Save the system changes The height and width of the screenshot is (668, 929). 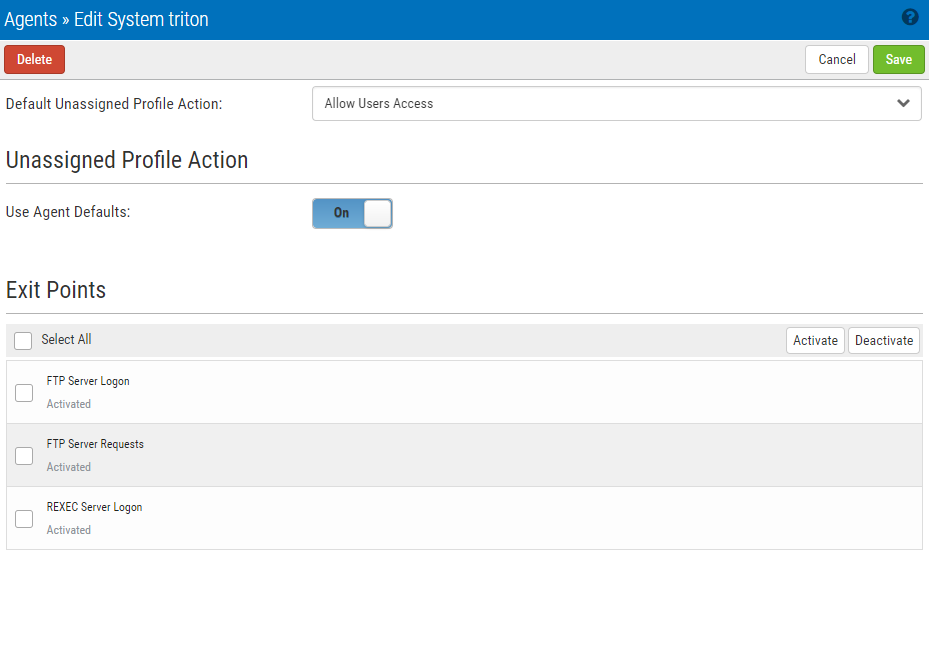898,59
